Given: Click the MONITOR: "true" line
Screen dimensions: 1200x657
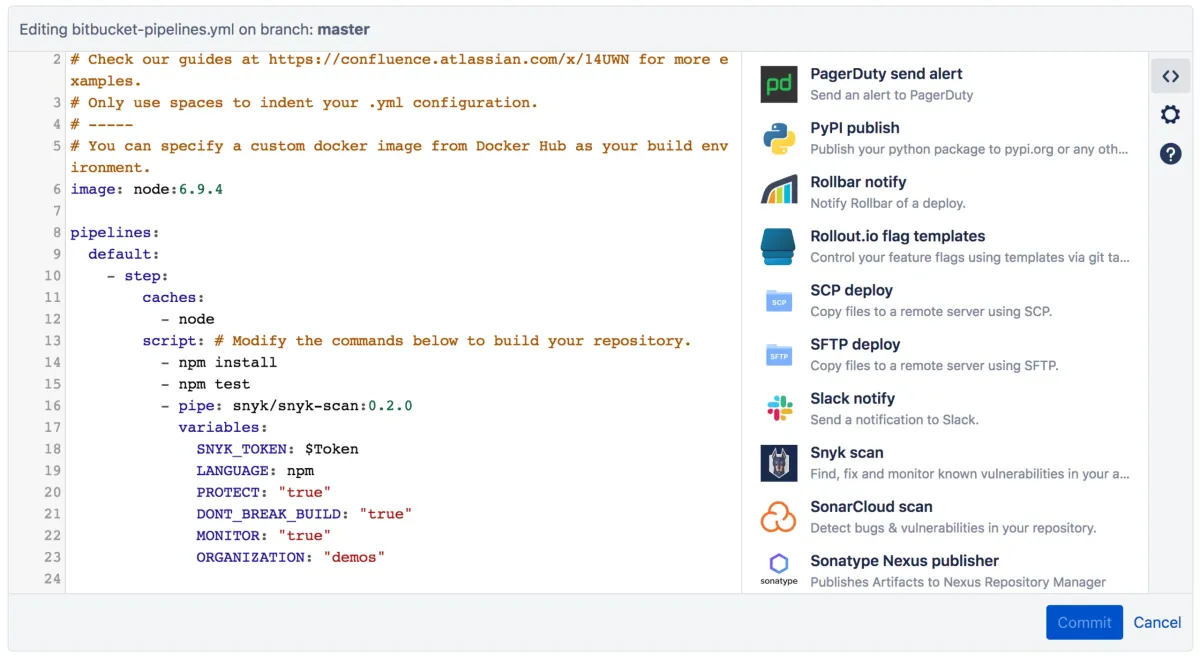Looking at the screenshot, I should tap(264, 536).
